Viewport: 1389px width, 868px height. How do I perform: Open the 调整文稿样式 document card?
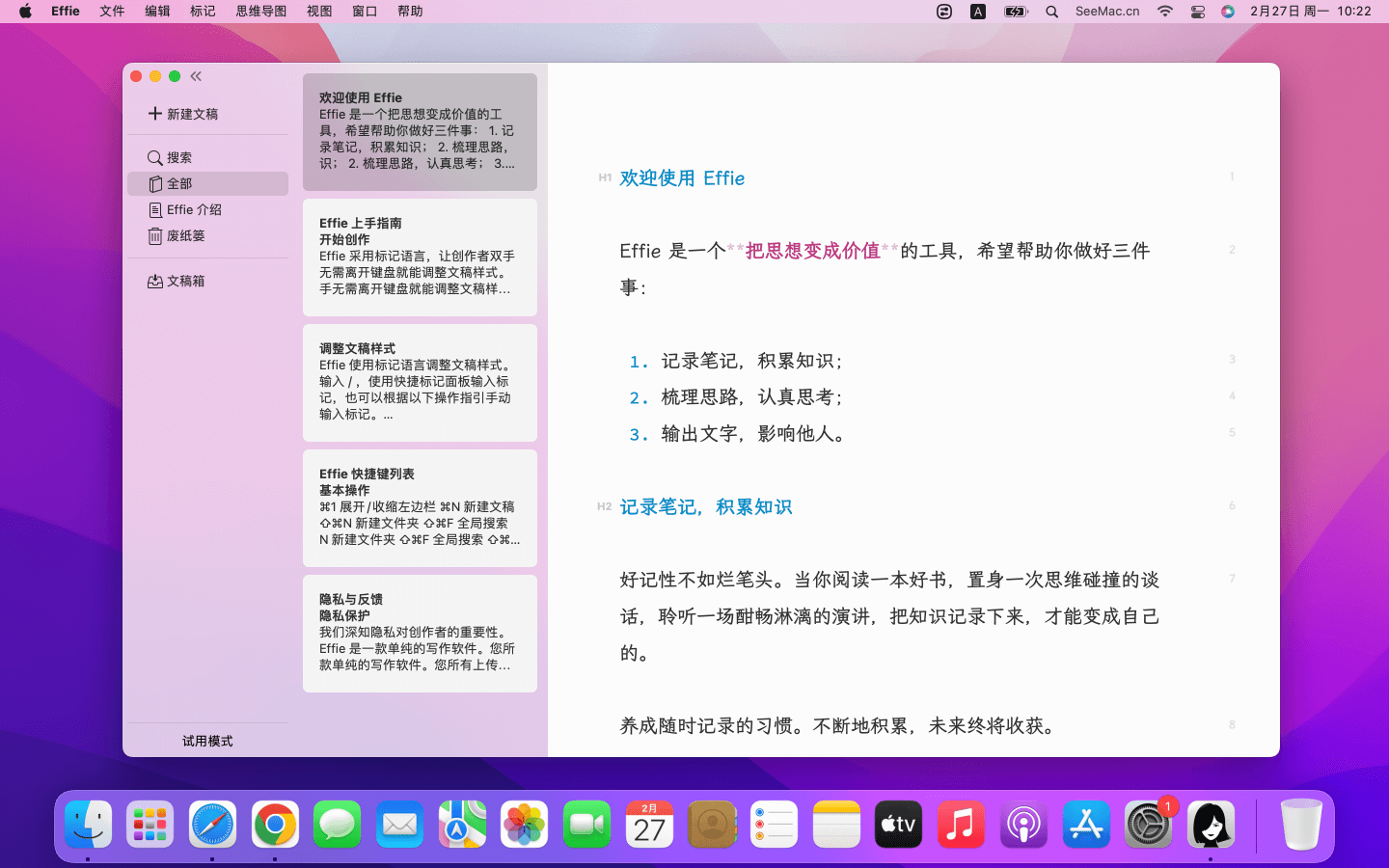[420, 383]
